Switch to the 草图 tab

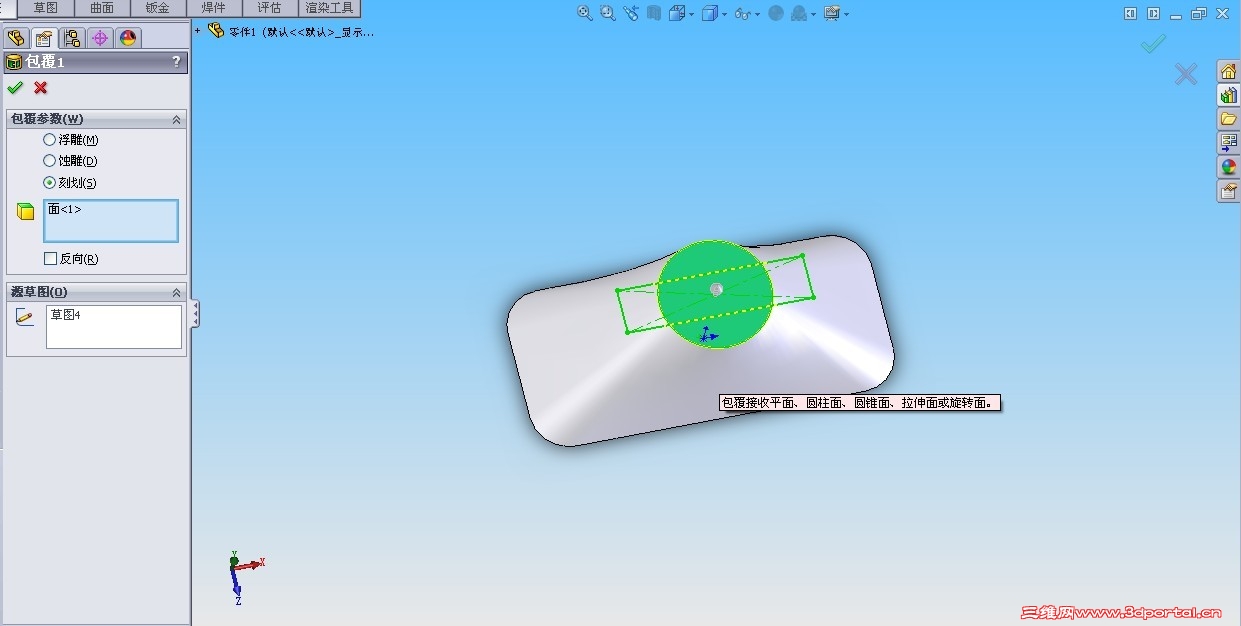pyautogui.click(x=45, y=8)
